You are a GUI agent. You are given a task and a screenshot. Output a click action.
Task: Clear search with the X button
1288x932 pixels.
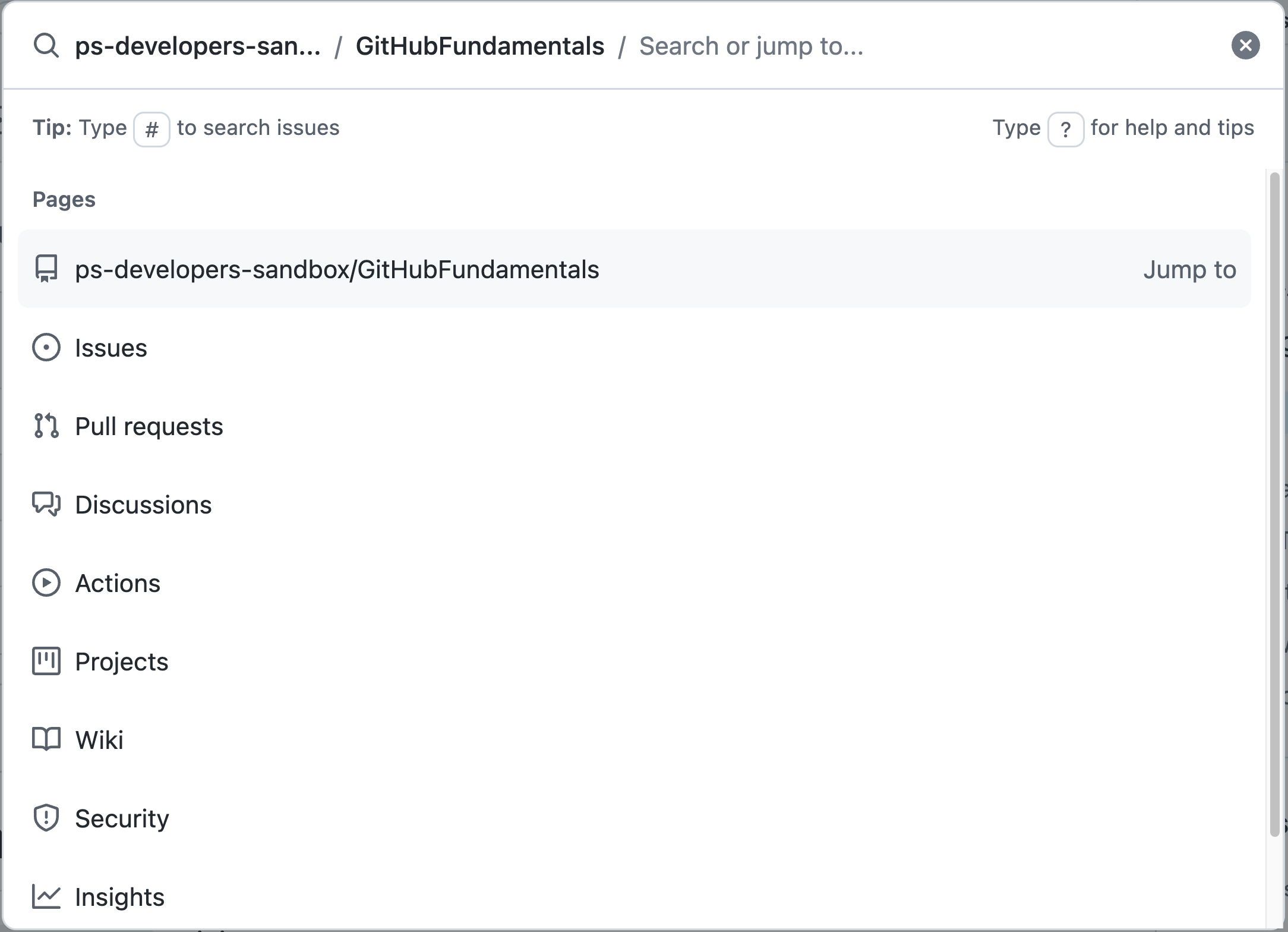pos(1245,45)
